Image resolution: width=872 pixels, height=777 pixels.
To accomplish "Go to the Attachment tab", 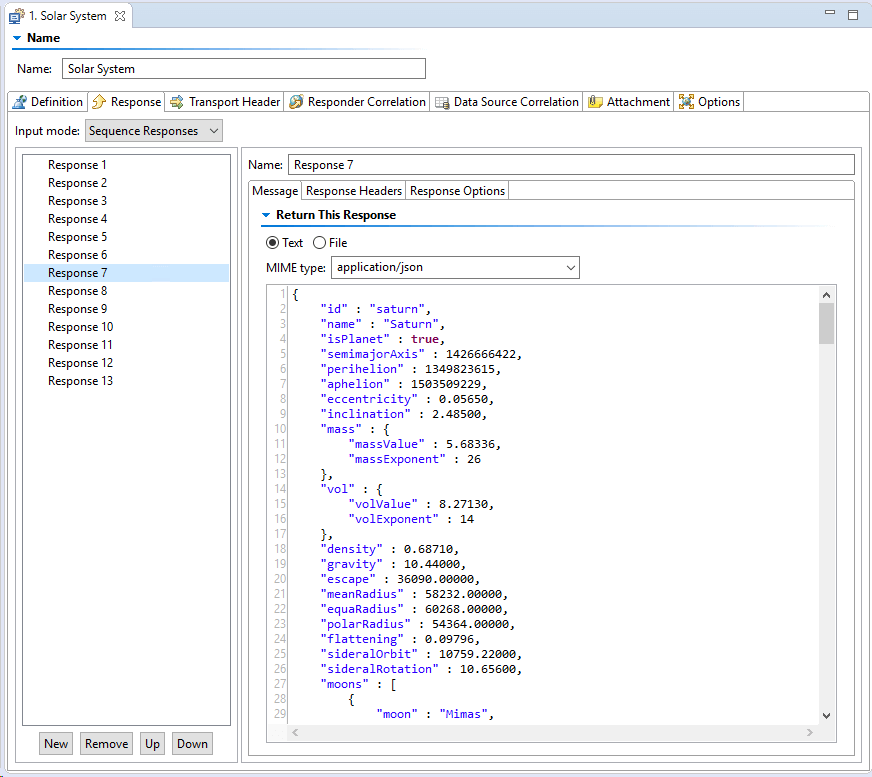I will click(x=628, y=102).
